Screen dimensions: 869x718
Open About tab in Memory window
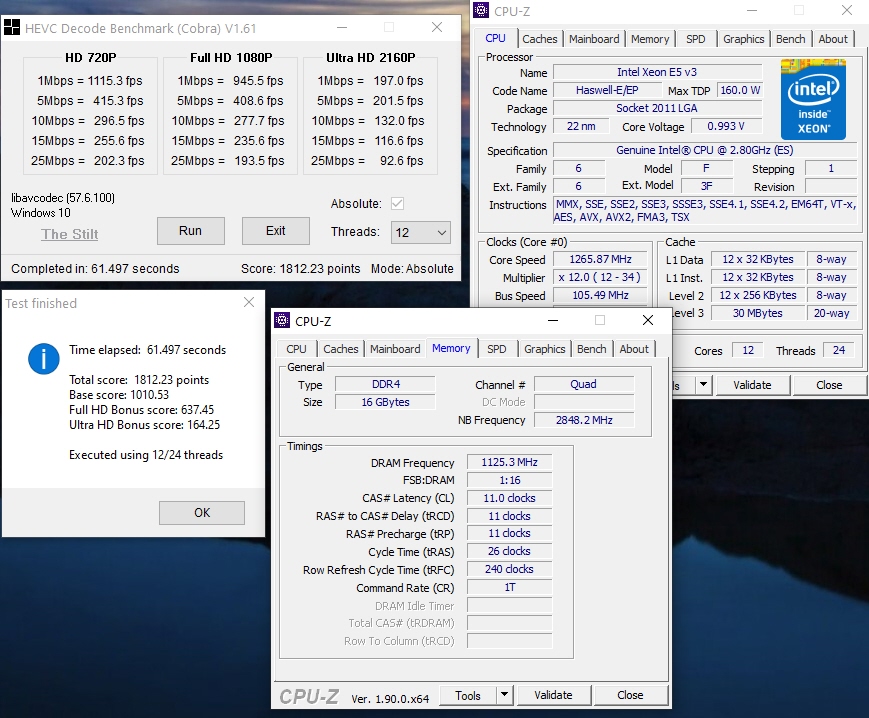pyautogui.click(x=634, y=349)
